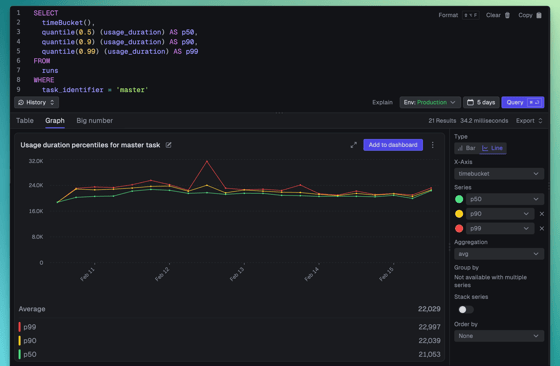Click the '34.2 milliseconds' text

[484, 121]
